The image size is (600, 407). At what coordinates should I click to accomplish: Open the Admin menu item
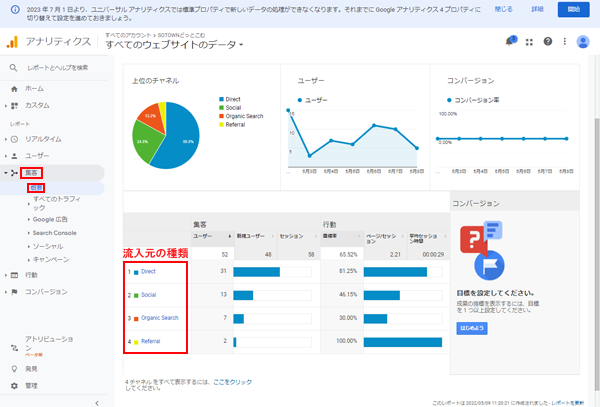(31, 386)
